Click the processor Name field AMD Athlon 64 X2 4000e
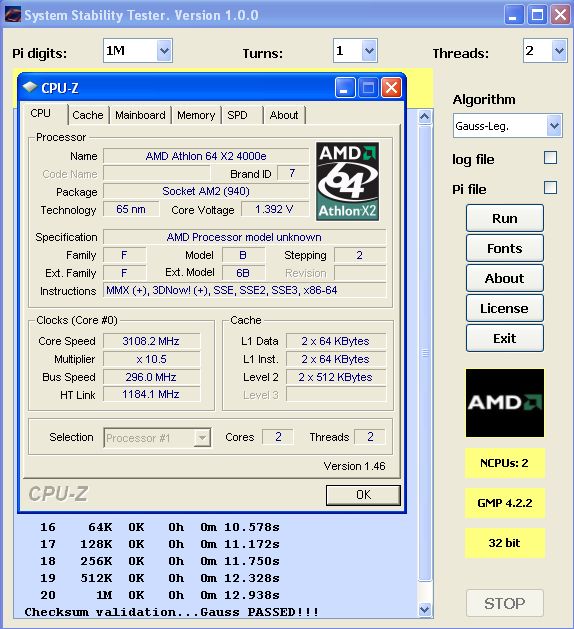This screenshot has height=629, width=574. (206, 156)
